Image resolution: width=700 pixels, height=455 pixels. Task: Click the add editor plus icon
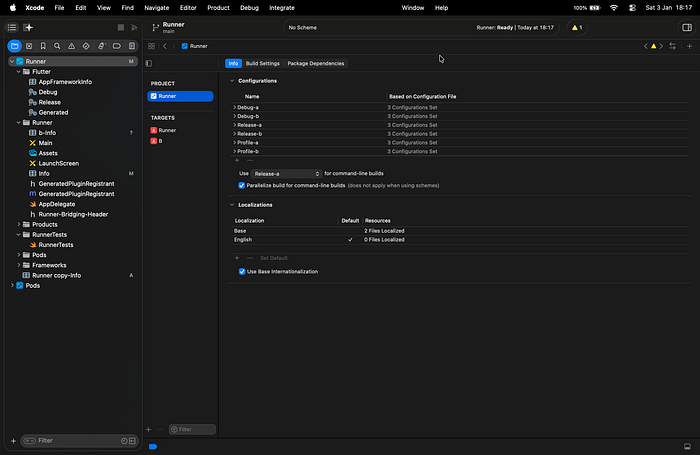[x=689, y=46]
